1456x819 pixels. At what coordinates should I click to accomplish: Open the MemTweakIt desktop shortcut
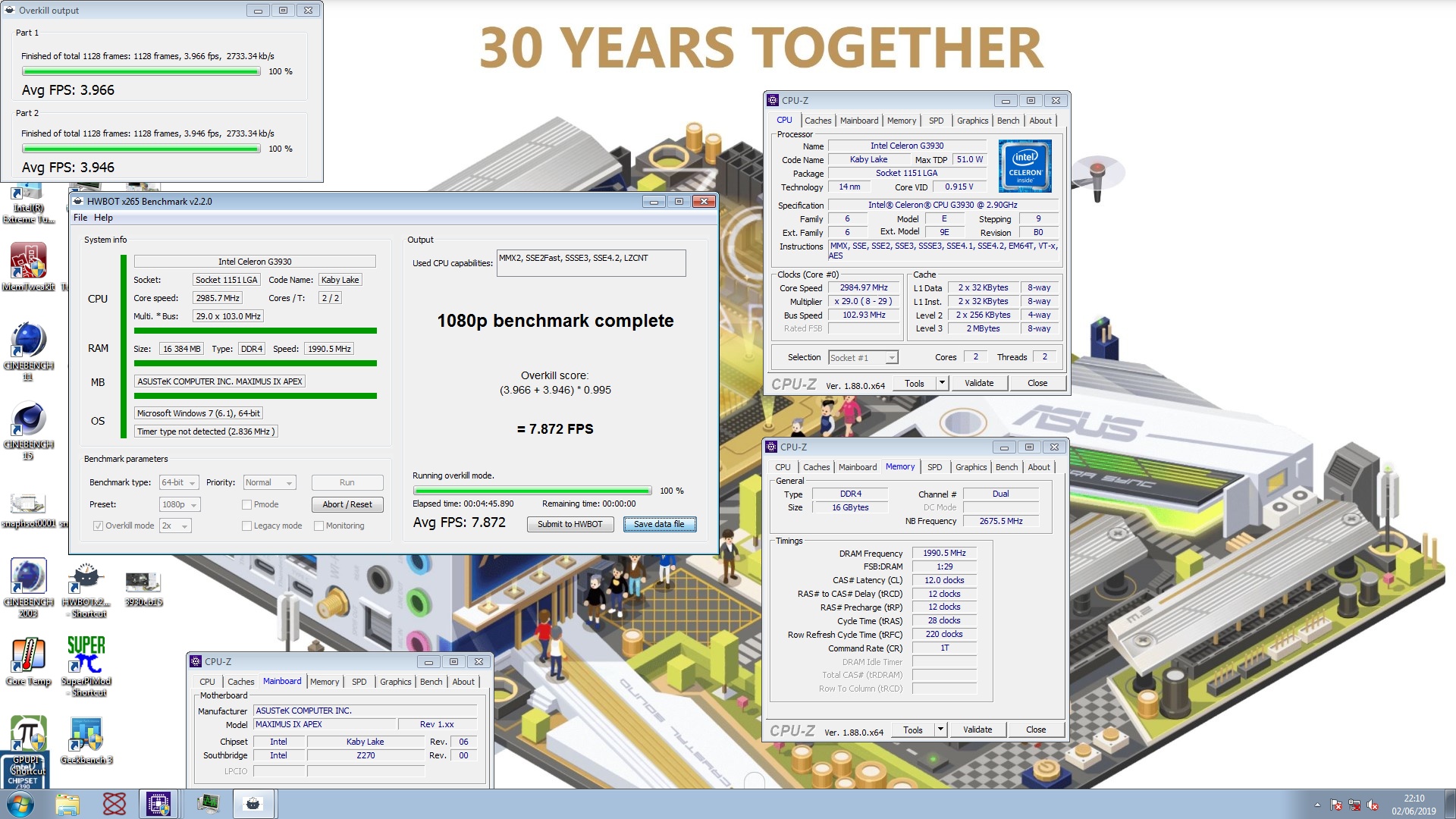(28, 267)
